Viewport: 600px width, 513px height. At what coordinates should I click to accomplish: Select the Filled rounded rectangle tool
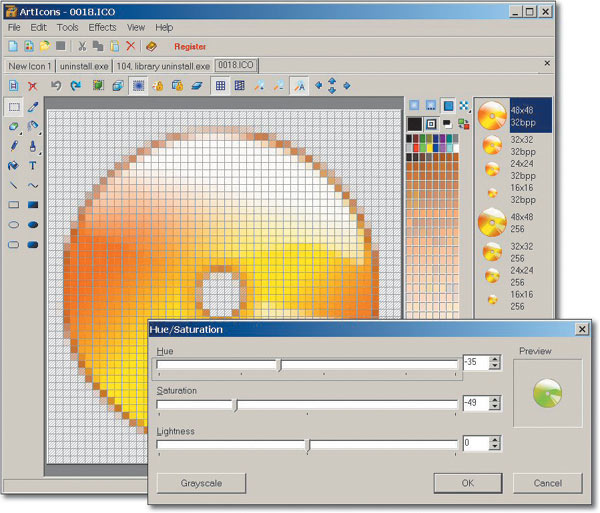[33, 244]
